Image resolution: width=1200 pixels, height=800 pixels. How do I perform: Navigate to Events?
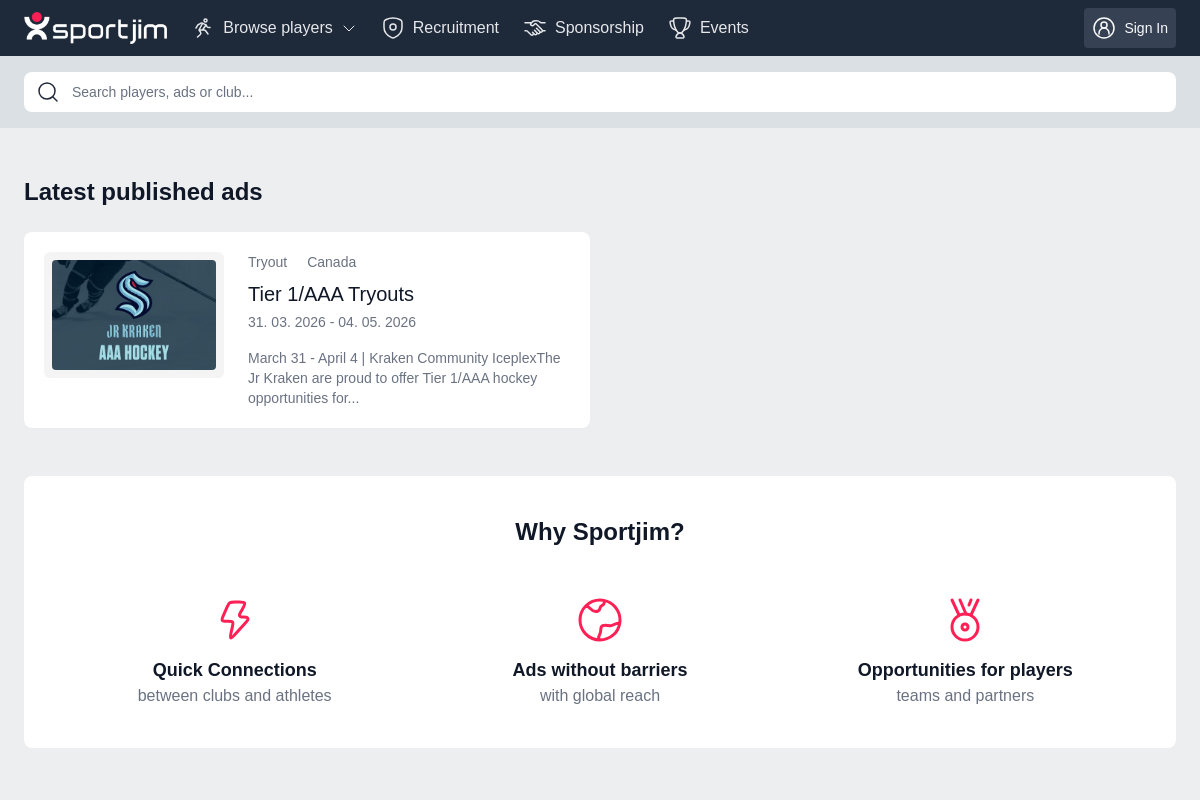pyautogui.click(x=724, y=28)
